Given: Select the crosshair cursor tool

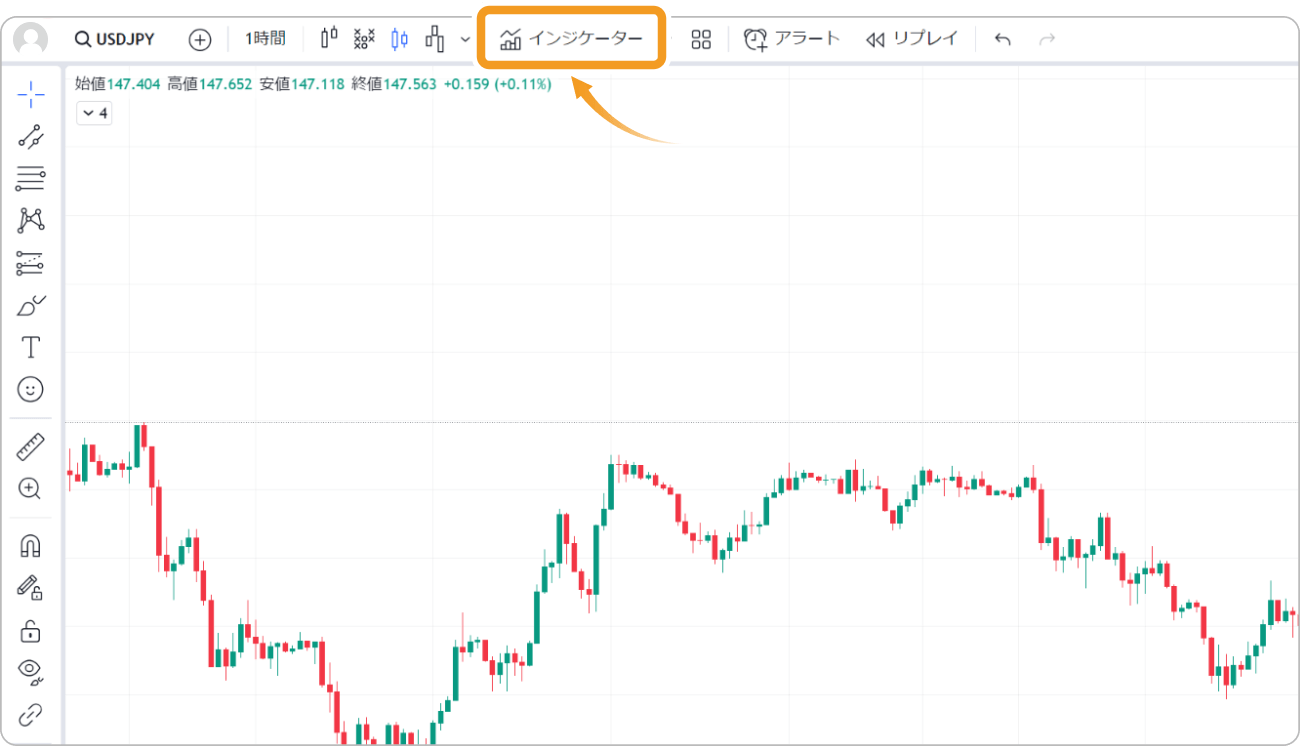Looking at the screenshot, I should tap(31, 95).
